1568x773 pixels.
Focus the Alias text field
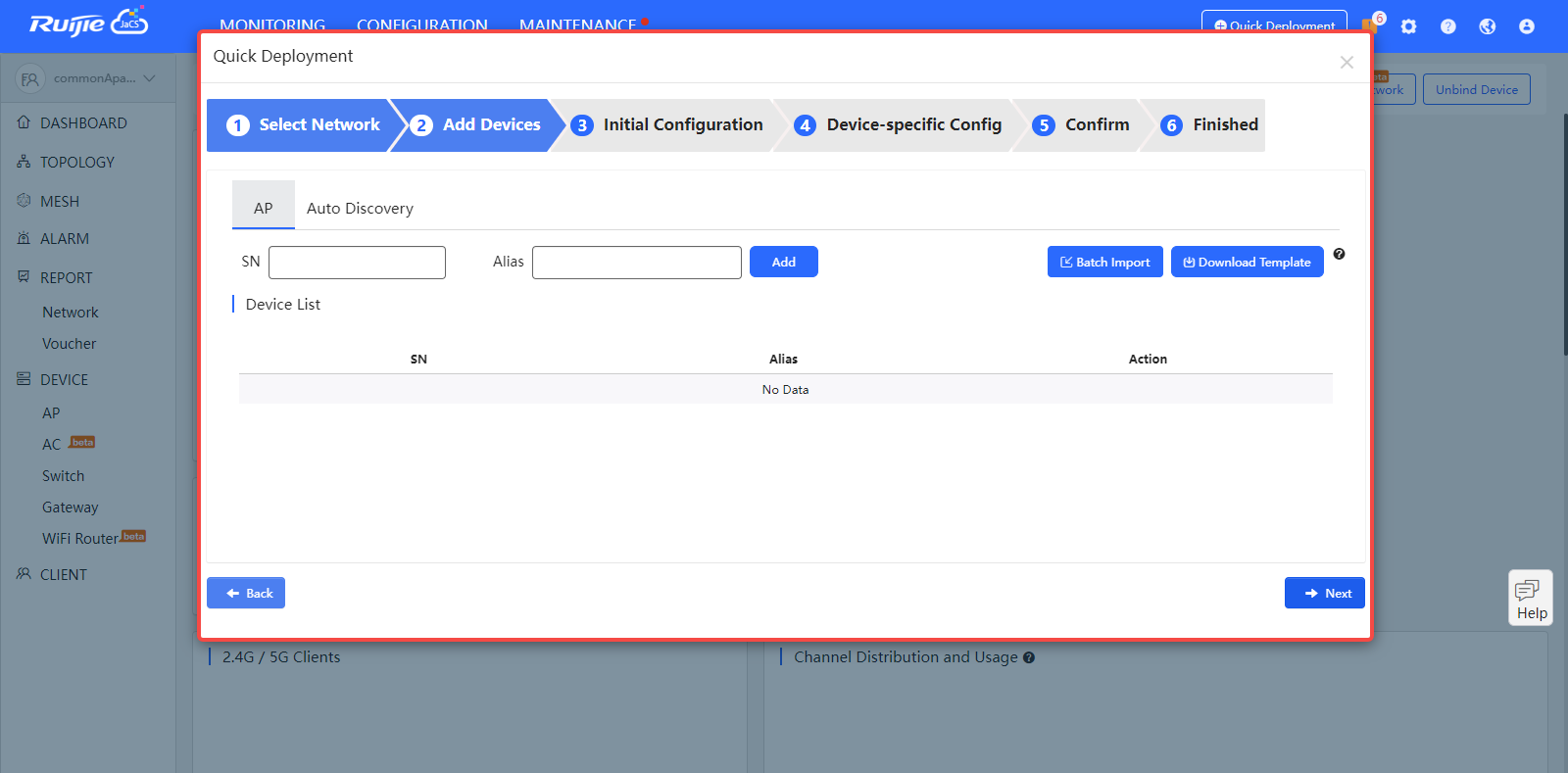click(x=636, y=263)
